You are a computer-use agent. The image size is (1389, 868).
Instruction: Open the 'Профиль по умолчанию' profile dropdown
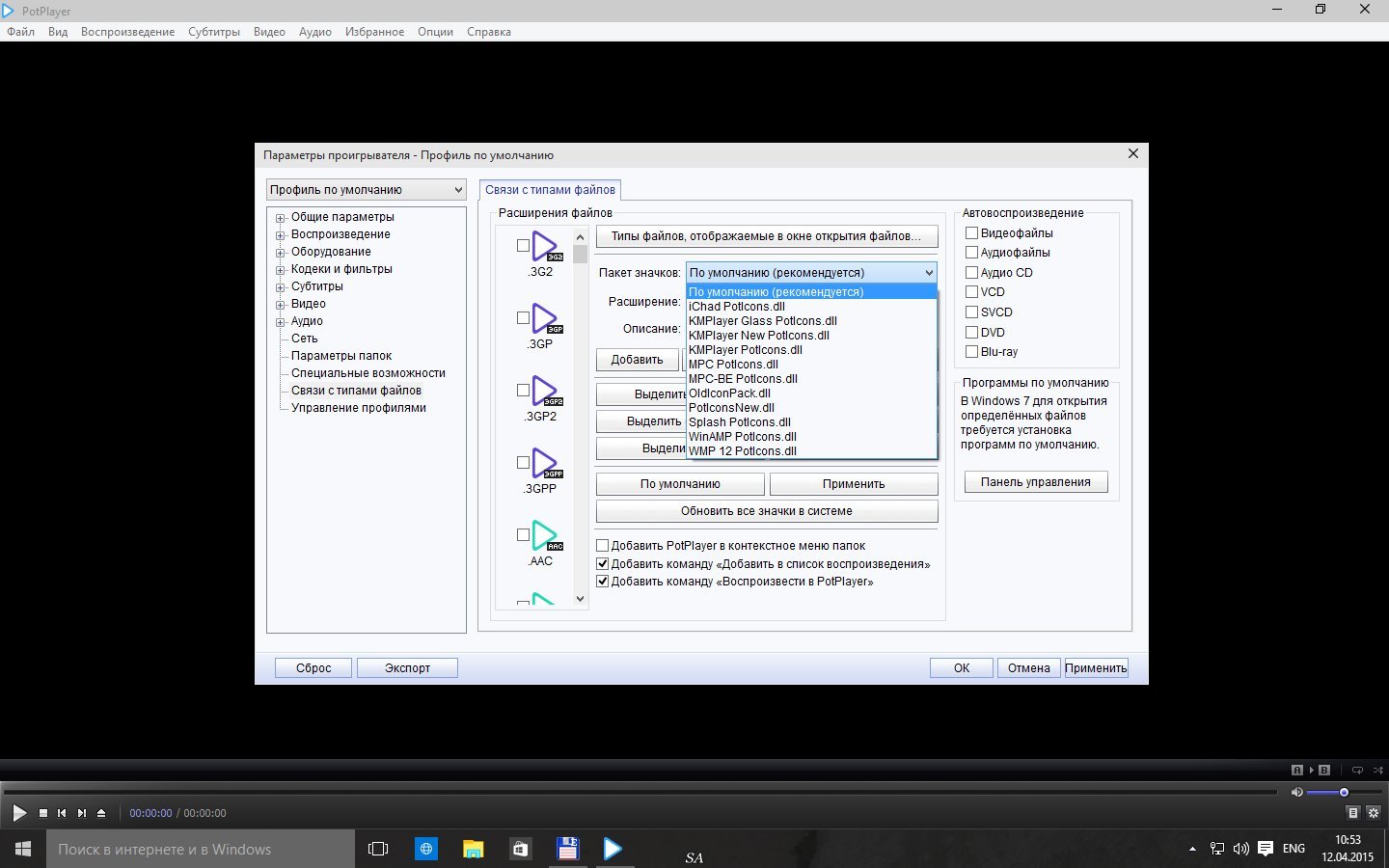(367, 190)
